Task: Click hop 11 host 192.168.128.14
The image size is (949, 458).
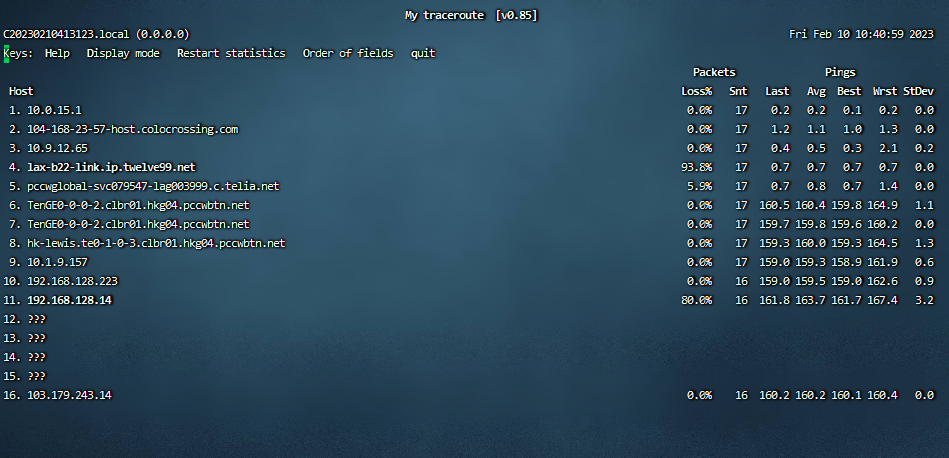Action: tap(72, 300)
